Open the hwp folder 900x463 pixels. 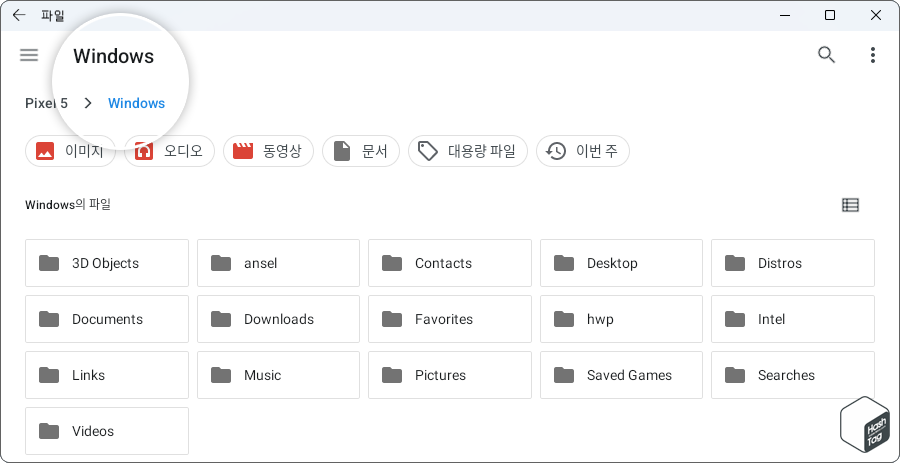point(621,319)
